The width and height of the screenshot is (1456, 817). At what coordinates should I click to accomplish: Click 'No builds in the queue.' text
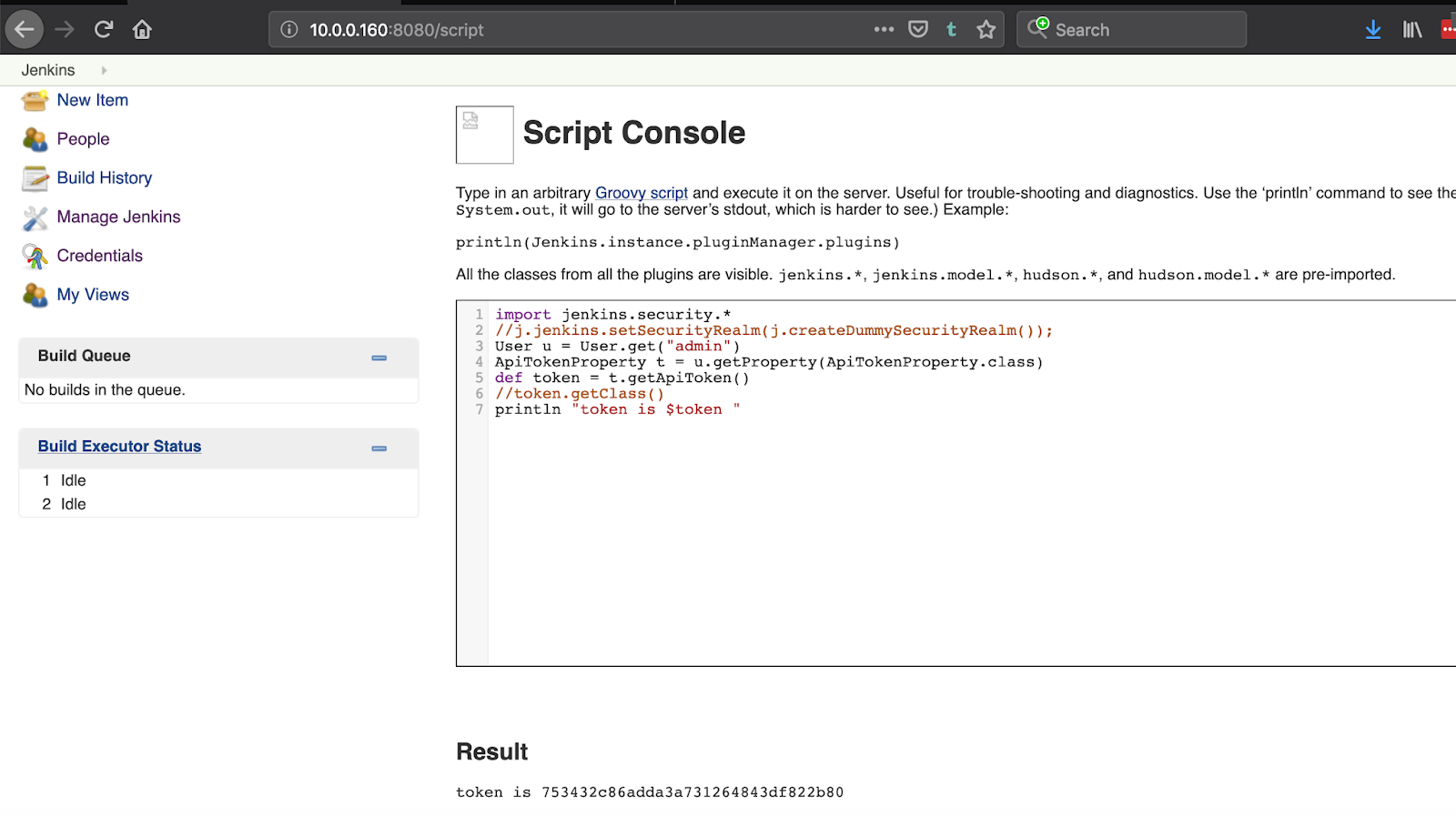click(105, 389)
